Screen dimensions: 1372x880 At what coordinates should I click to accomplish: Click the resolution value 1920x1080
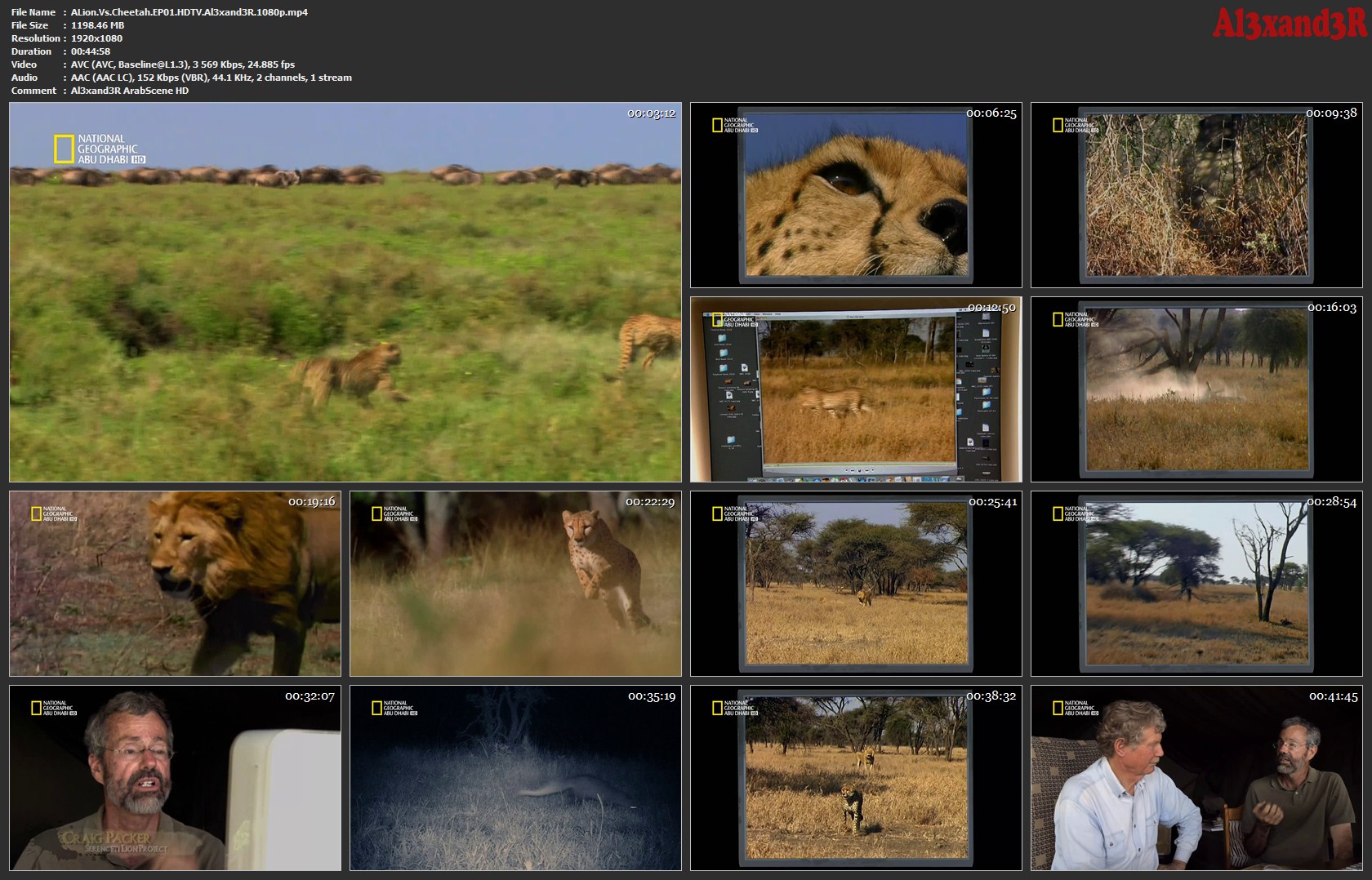[x=96, y=38]
